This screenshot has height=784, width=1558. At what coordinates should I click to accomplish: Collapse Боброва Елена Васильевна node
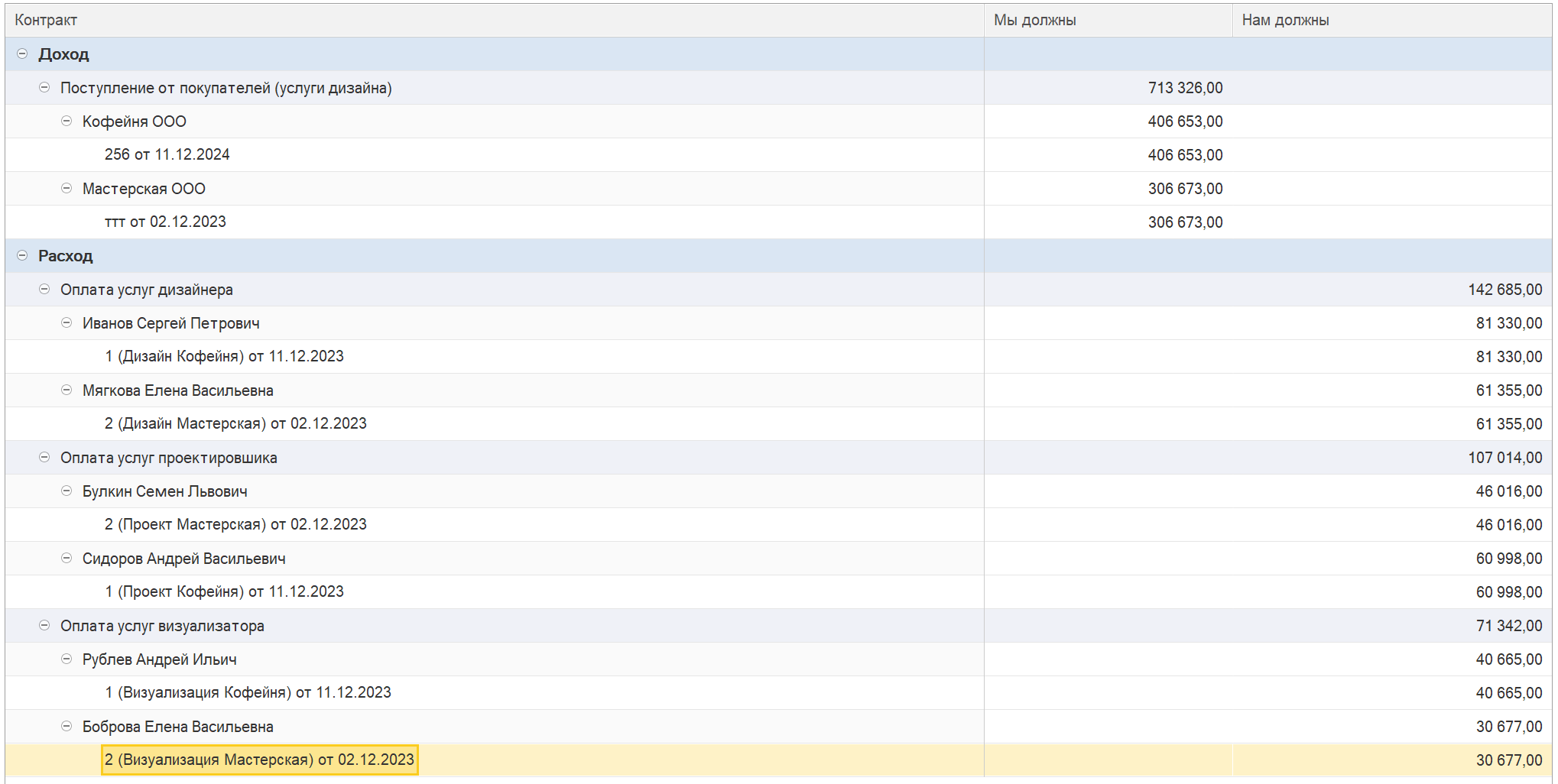(67, 726)
